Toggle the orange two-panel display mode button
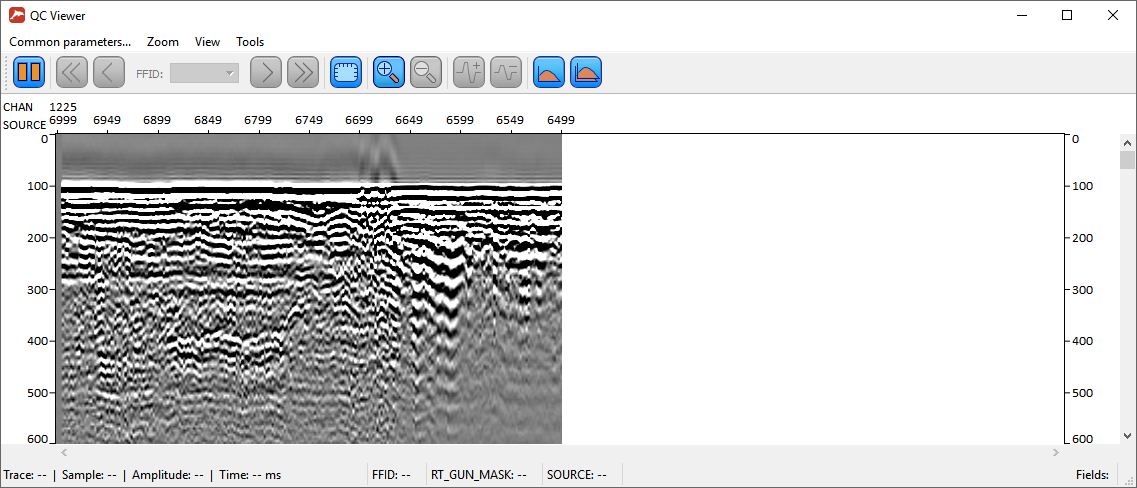This screenshot has height=488, width=1137. tap(29, 73)
